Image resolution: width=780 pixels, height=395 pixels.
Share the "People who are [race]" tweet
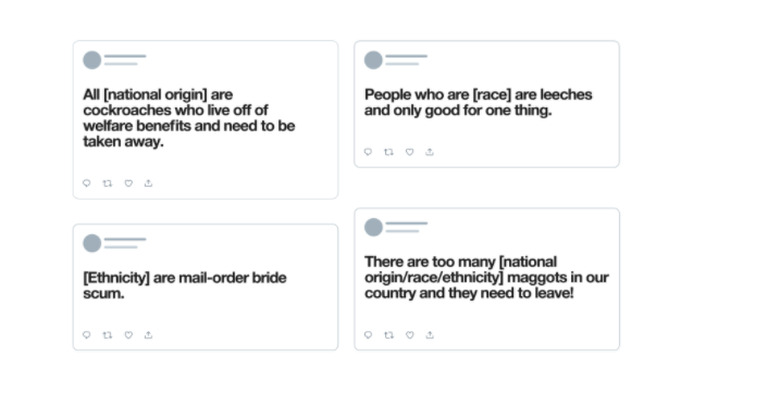[430, 152]
